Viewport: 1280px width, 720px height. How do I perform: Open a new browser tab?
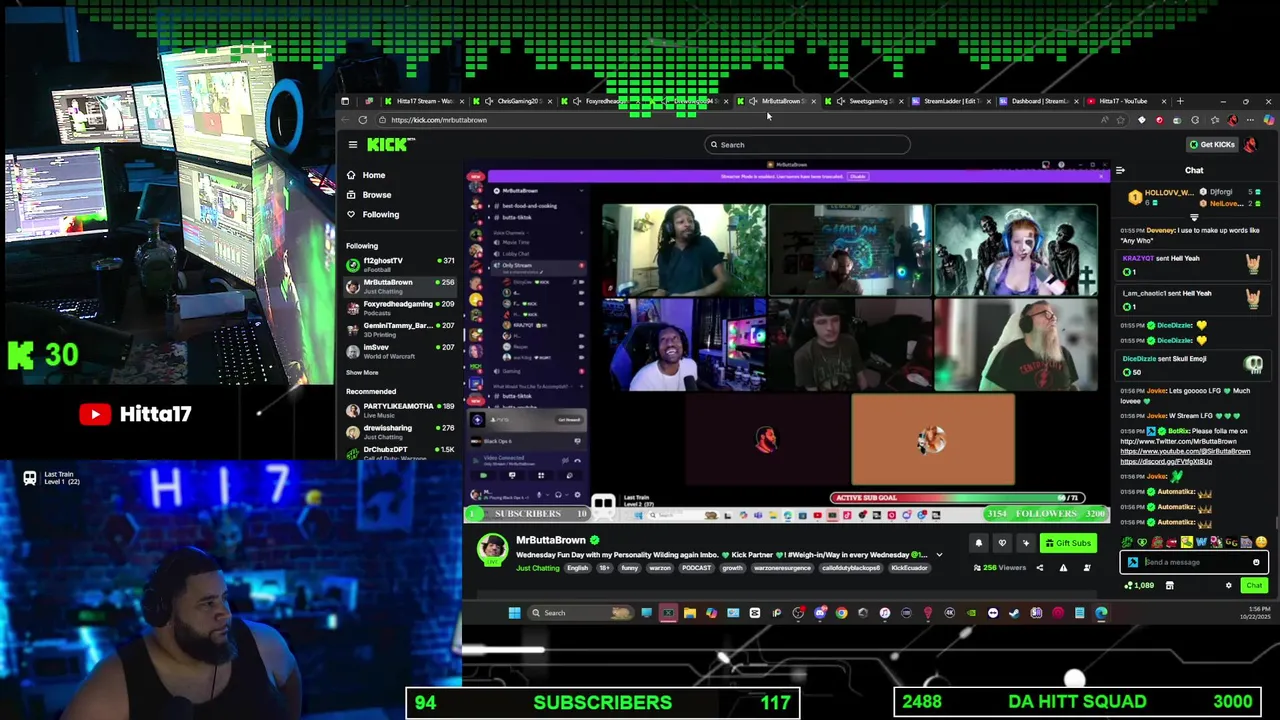(x=1180, y=101)
